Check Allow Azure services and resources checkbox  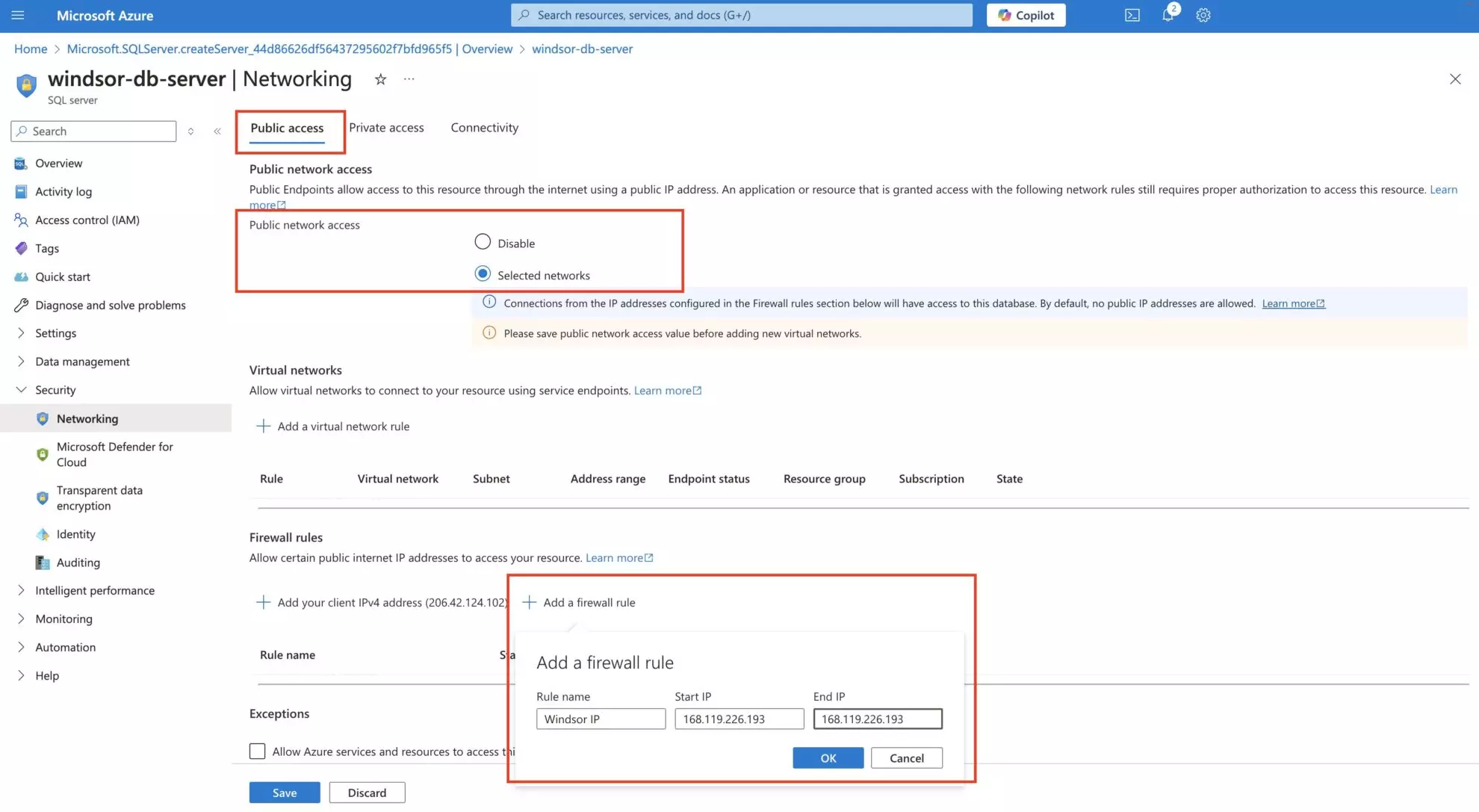point(257,751)
